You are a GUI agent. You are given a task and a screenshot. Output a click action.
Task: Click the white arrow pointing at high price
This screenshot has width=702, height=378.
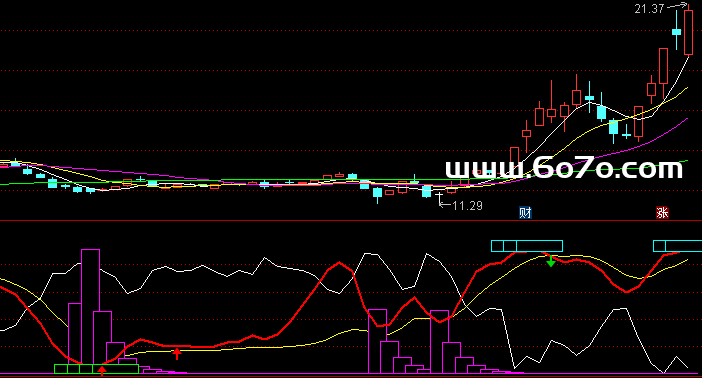[x=676, y=6]
